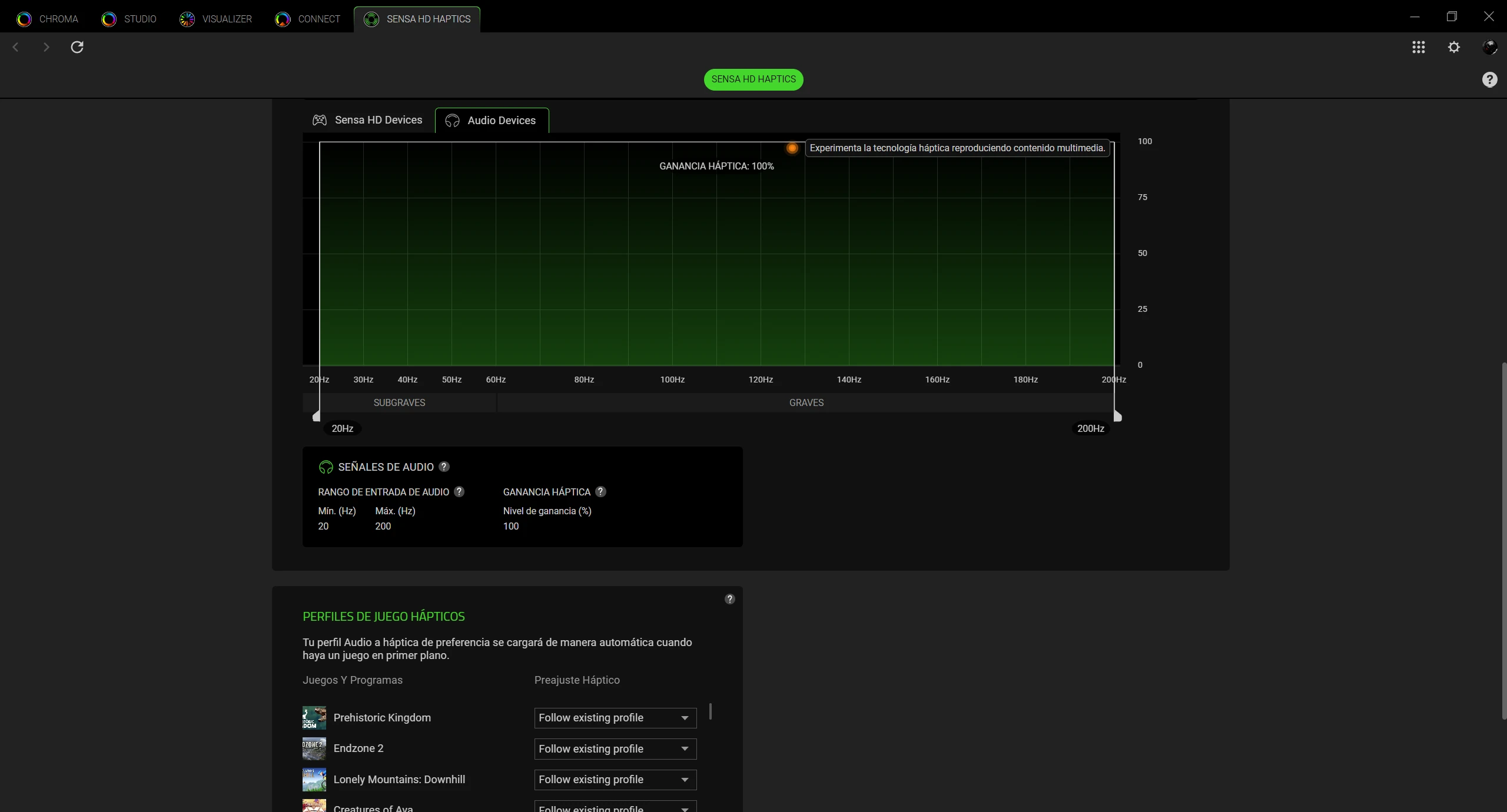Select the Audio Devices tab

pos(492,121)
